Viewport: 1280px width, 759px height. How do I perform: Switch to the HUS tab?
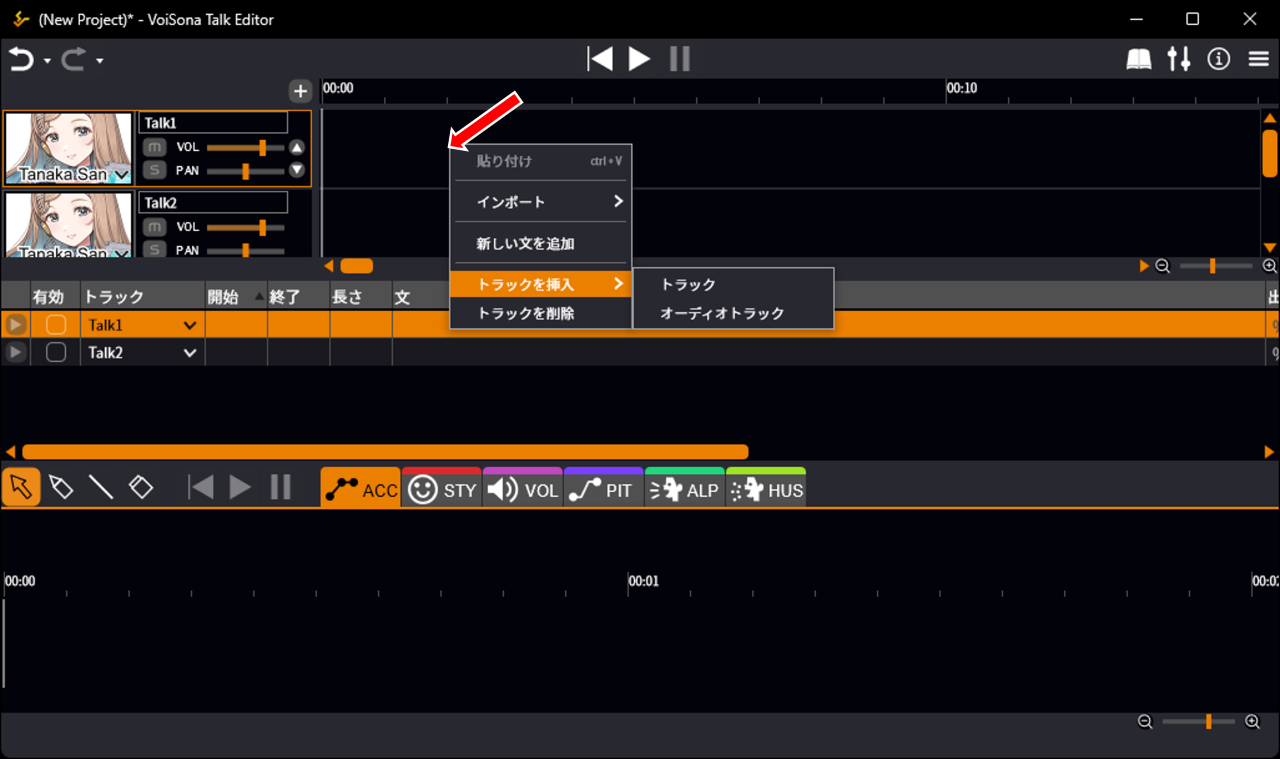coord(766,488)
